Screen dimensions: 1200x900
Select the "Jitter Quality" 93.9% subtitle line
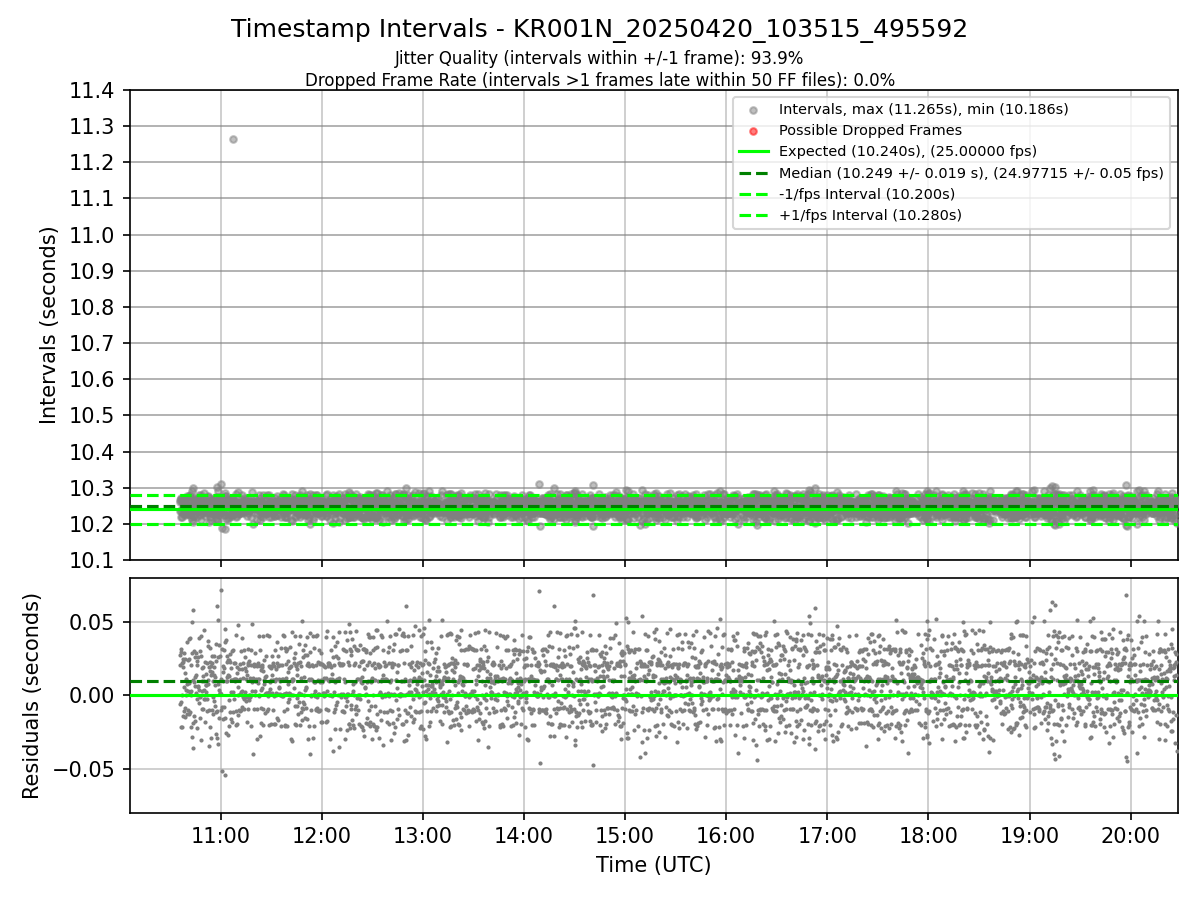(599, 58)
